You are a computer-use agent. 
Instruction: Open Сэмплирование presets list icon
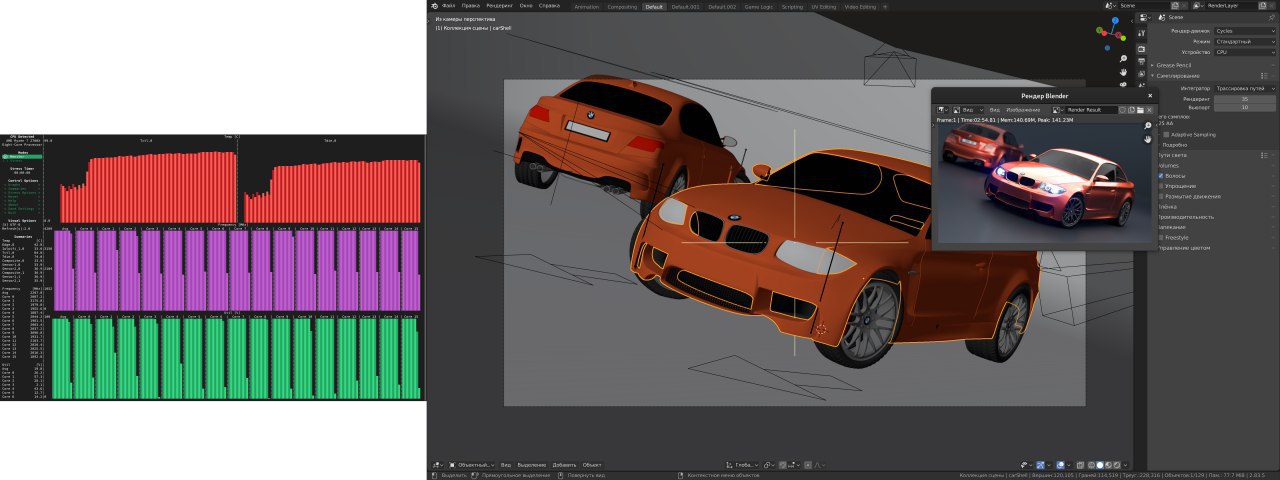point(1264,76)
